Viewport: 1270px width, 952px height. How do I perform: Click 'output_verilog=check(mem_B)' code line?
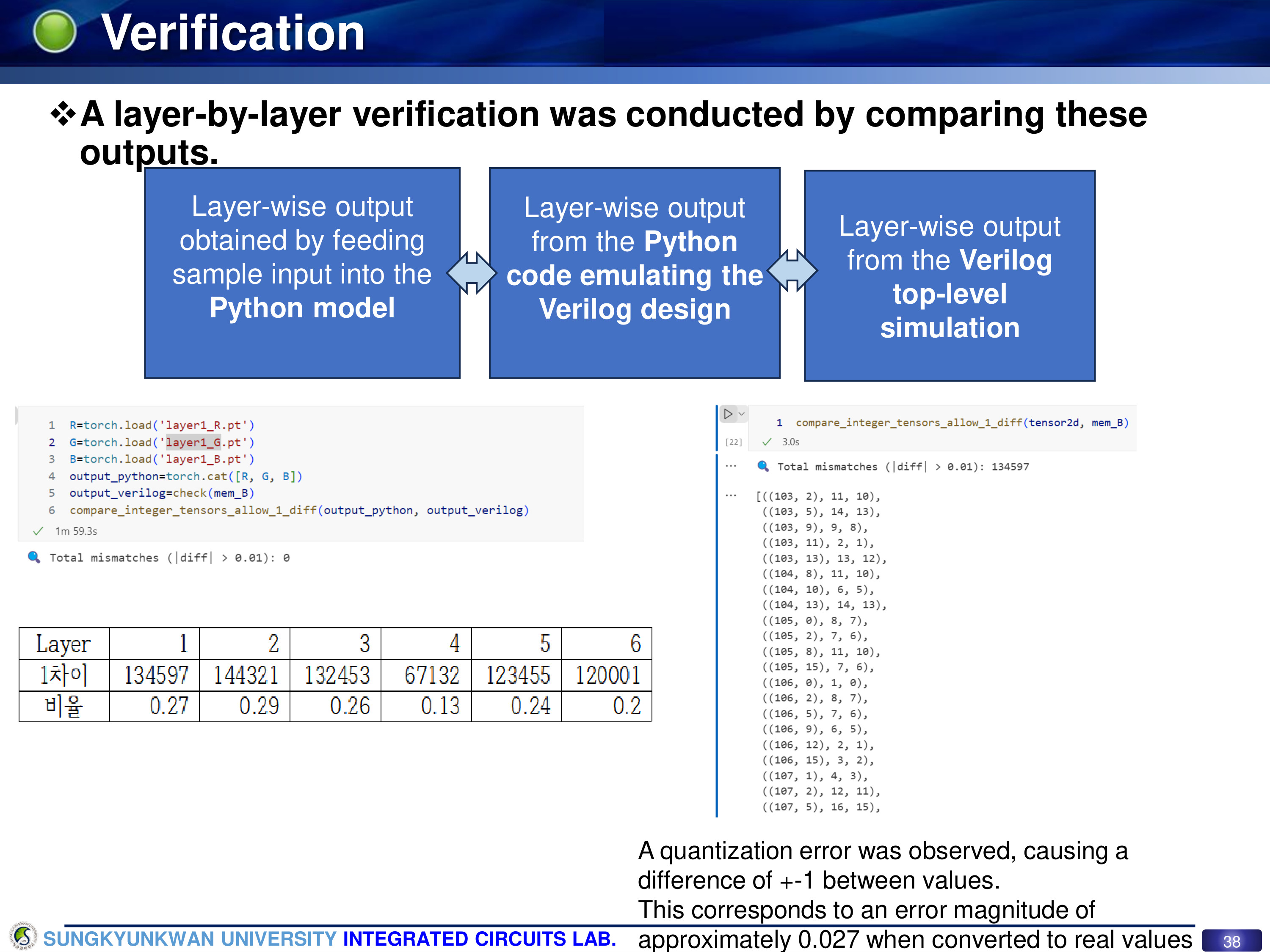[x=161, y=493]
